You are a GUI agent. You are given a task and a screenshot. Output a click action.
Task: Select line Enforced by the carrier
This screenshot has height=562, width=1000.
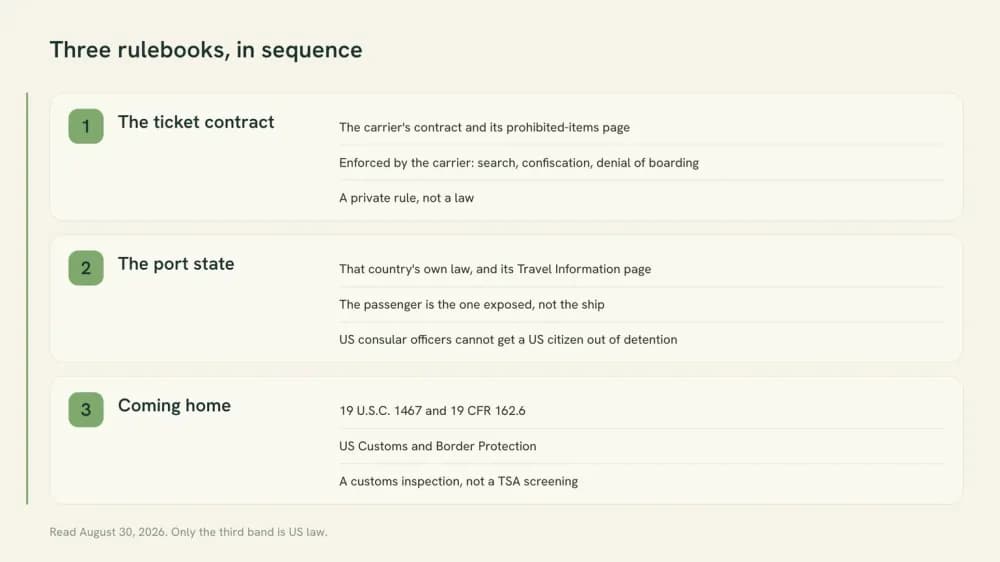tap(518, 163)
